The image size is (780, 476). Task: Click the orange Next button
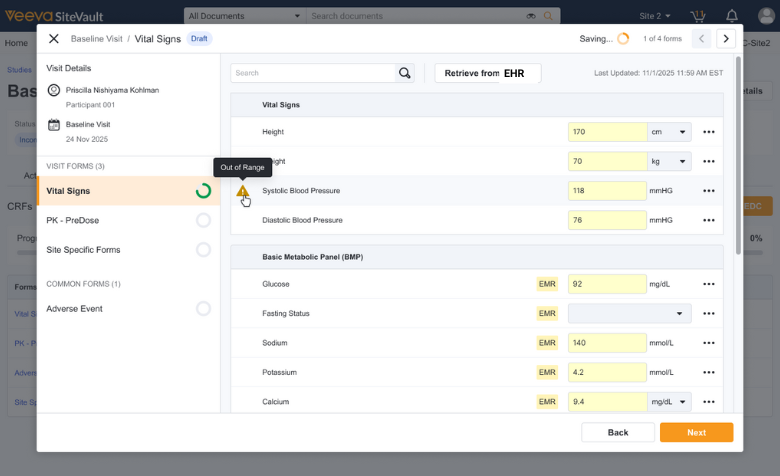[x=696, y=432]
